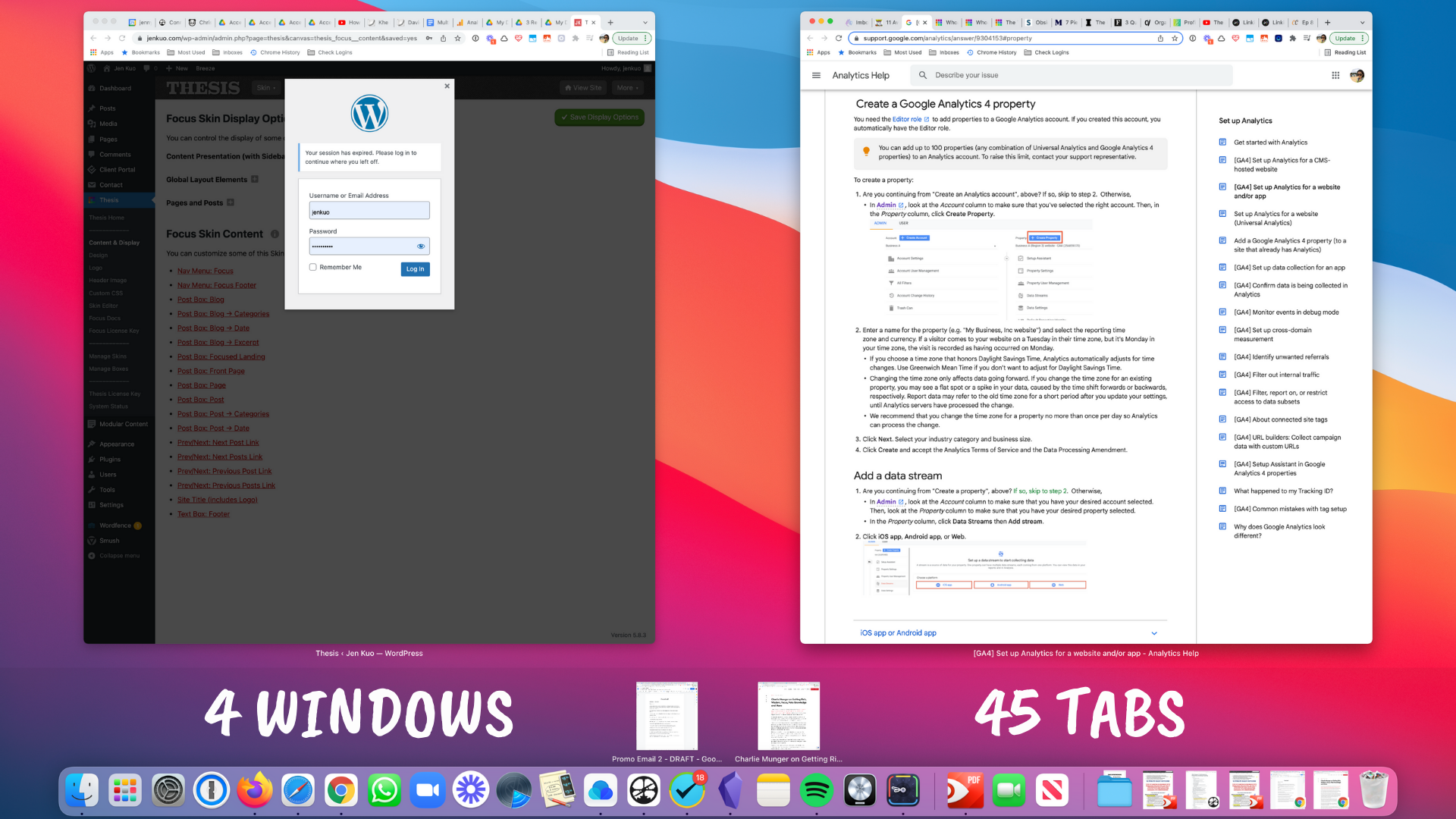The width and height of the screenshot is (1456, 819).
Task: Launch 1Password from the Dock
Action: [212, 791]
